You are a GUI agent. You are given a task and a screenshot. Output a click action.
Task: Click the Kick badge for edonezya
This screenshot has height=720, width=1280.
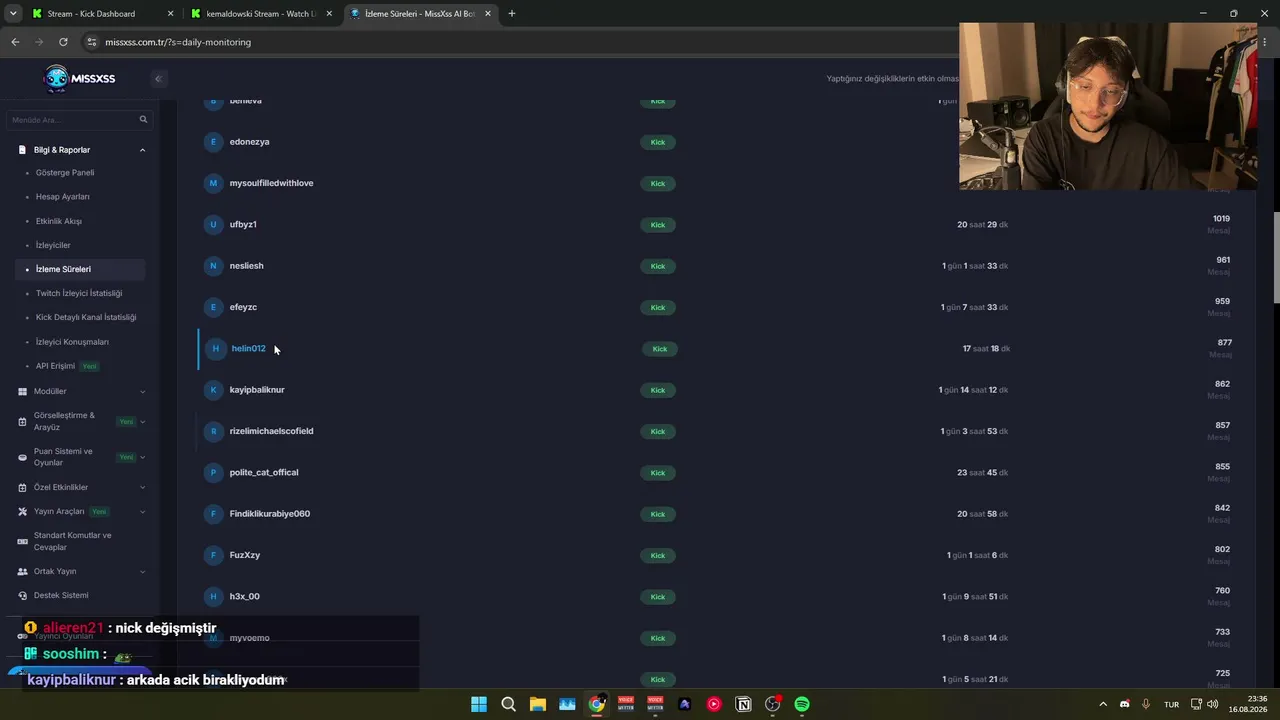pyautogui.click(x=658, y=142)
